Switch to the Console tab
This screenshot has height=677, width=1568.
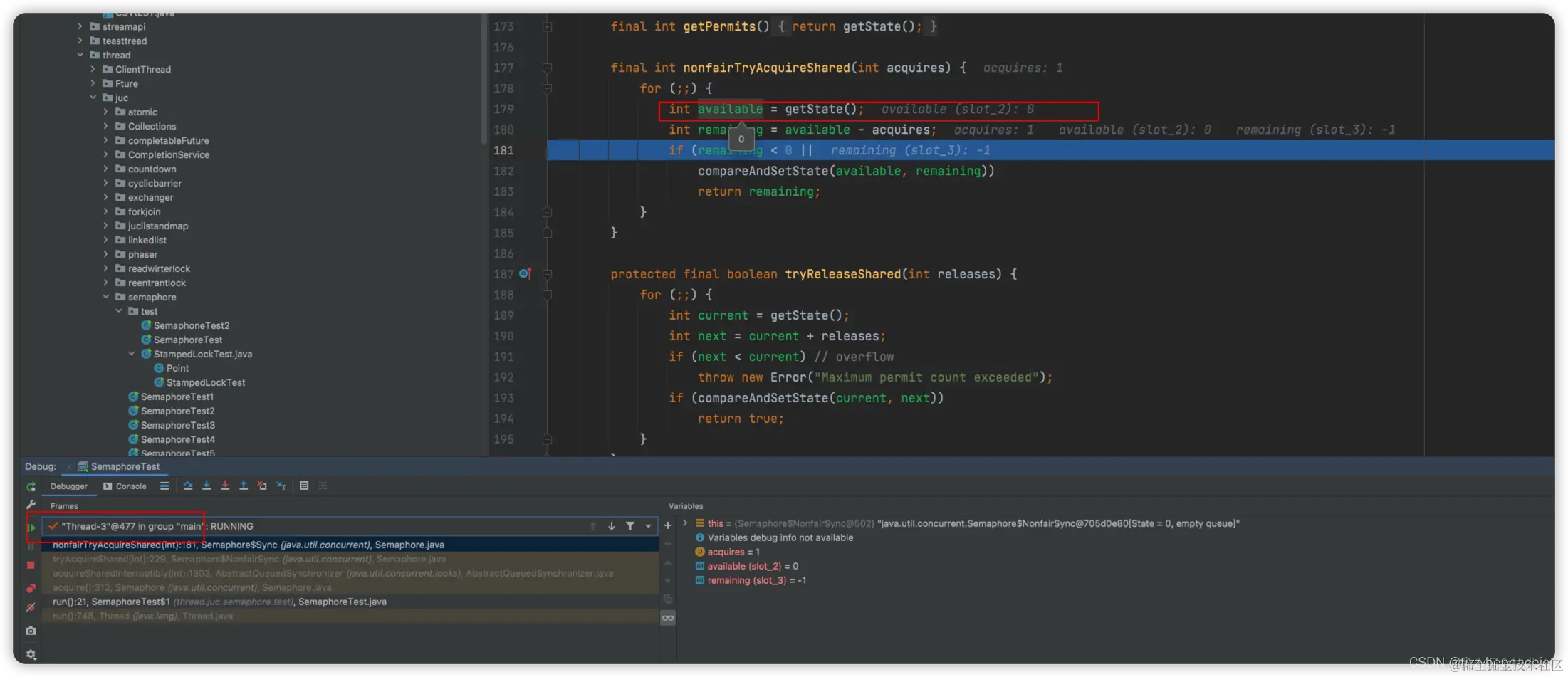tap(125, 486)
